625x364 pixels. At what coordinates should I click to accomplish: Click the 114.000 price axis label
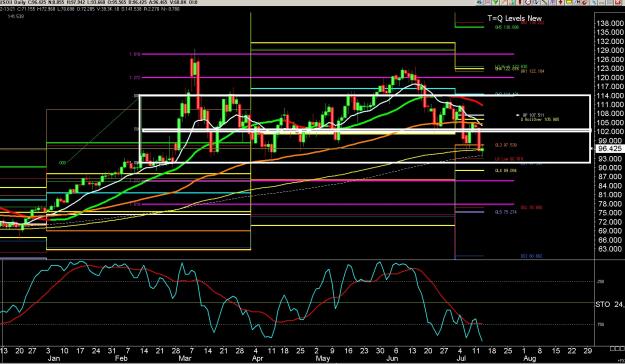point(610,96)
